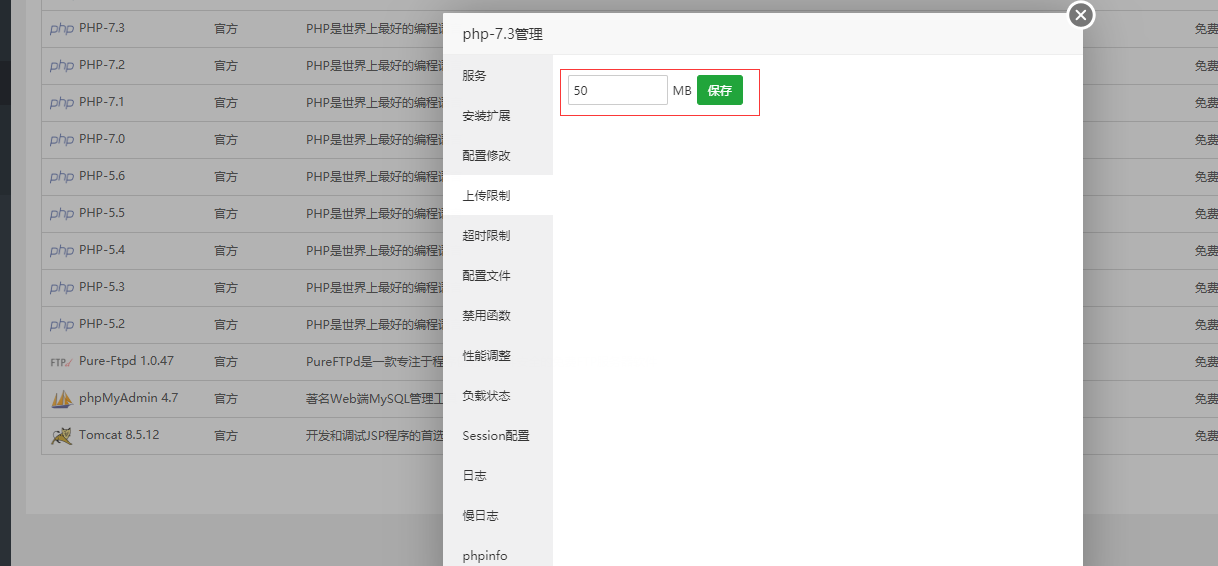Screen dimensions: 1218x566
Task: Switch to the 配置修改 tab
Action: tap(498, 156)
